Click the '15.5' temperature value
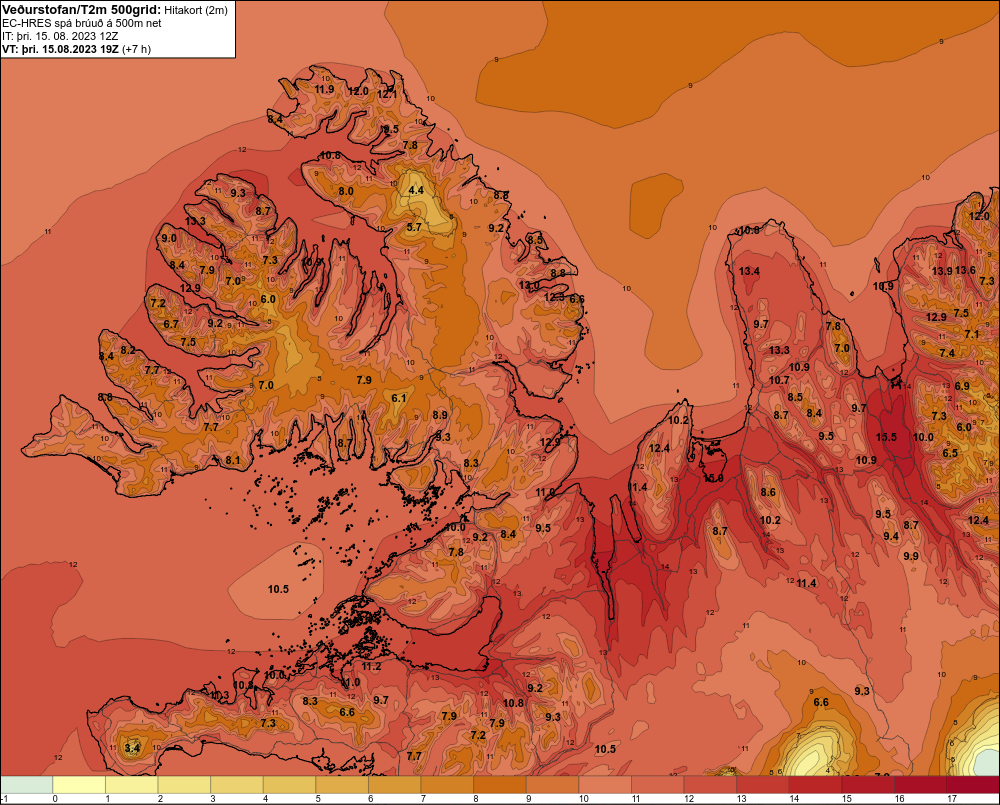 tap(886, 437)
